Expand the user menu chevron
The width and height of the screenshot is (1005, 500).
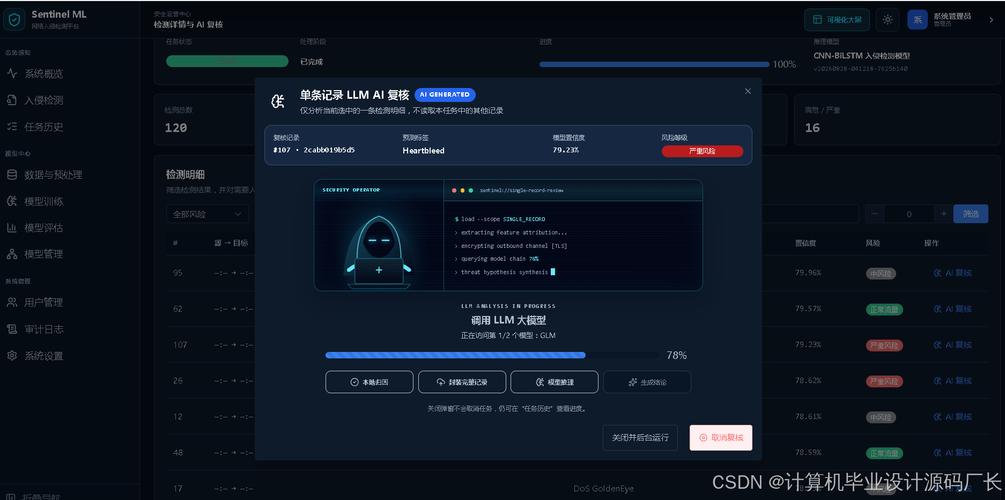tap(991, 20)
